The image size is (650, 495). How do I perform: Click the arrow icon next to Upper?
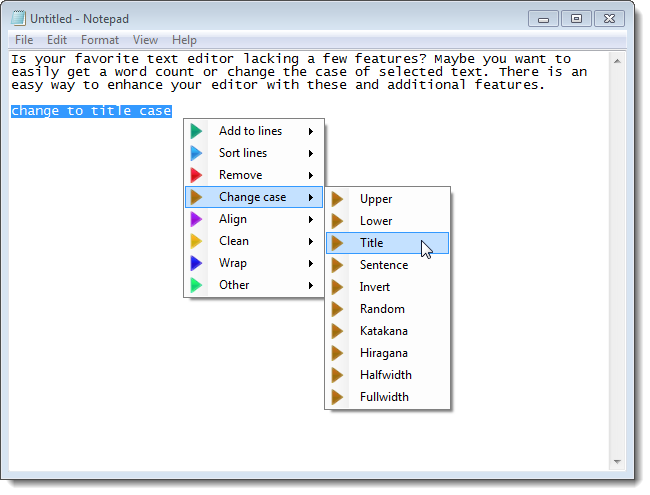coord(337,199)
